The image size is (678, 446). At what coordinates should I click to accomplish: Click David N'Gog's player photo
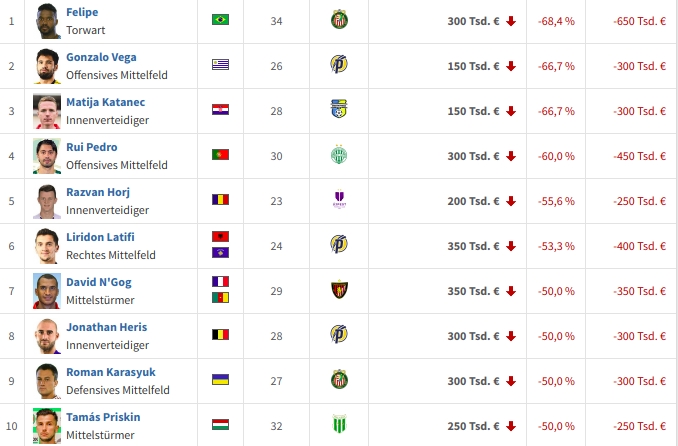46,290
